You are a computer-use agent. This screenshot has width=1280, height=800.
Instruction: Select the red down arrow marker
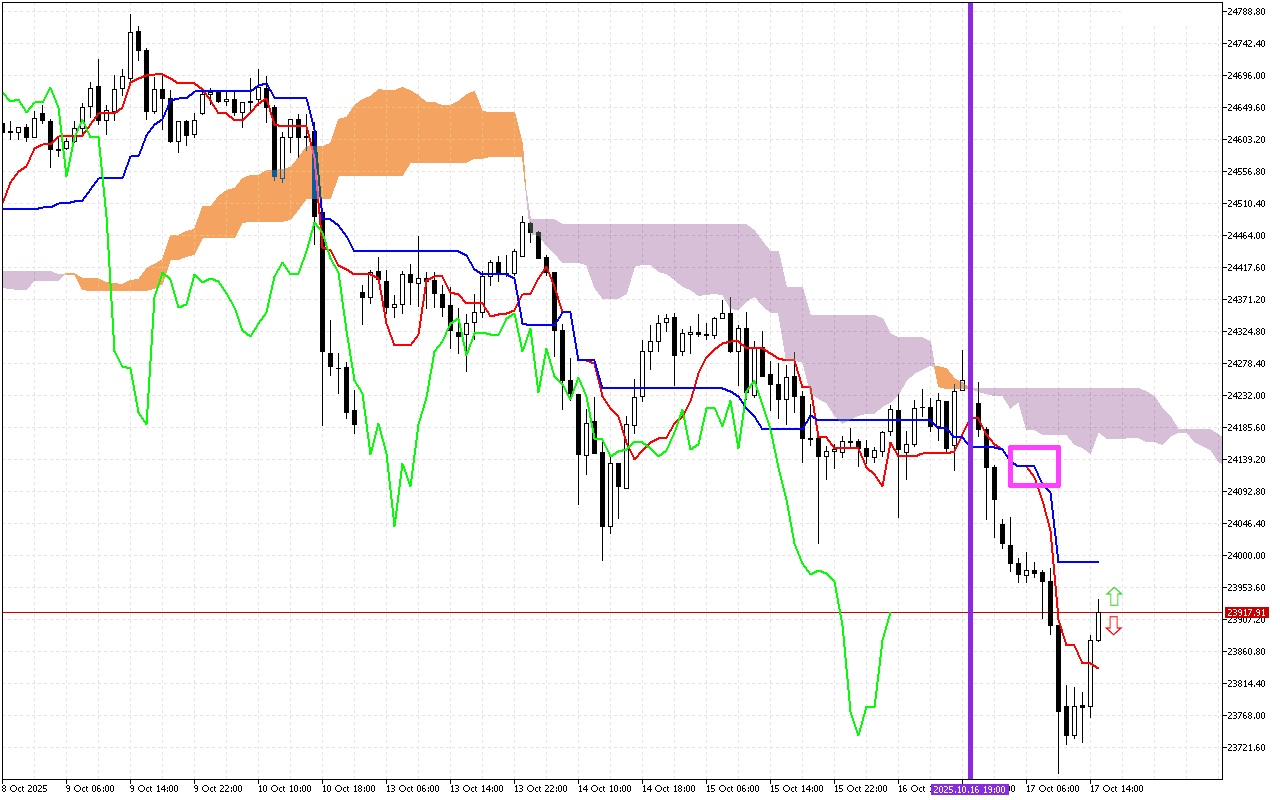1114,625
